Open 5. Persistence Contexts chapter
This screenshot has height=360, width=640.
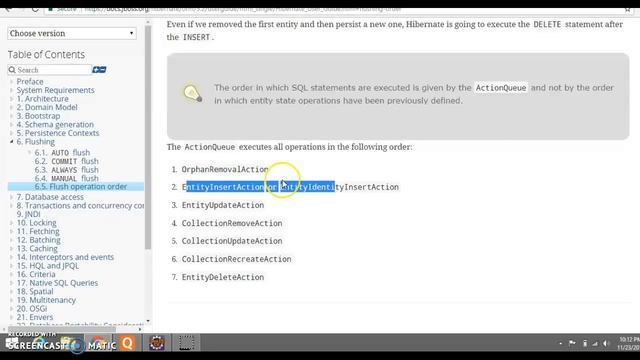coord(58,133)
